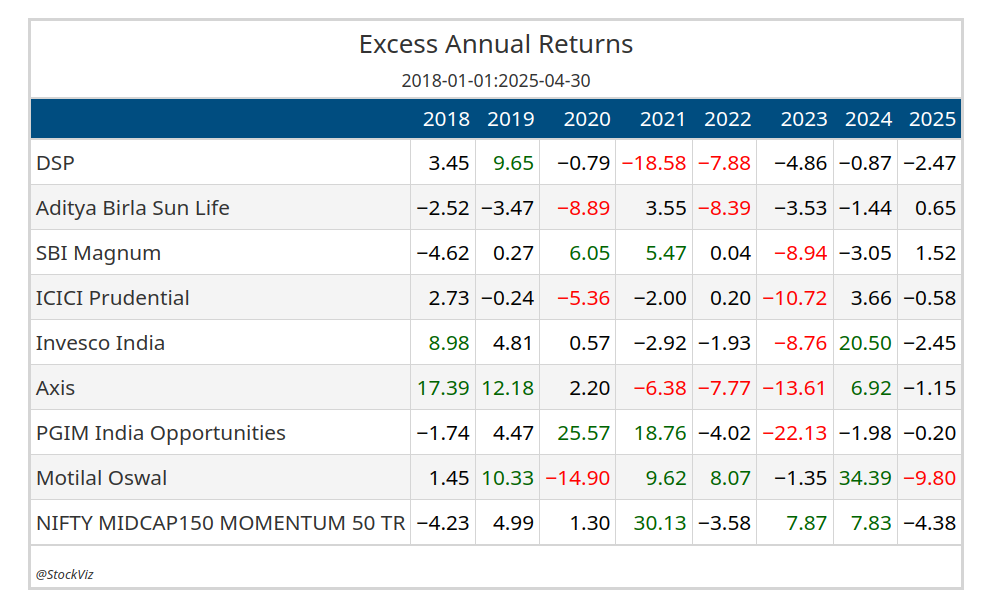Select the NIFTY MIDCAP150 MOMENTUM 50 TR label
Viewport: 992px width, 607px height.
(x=220, y=523)
